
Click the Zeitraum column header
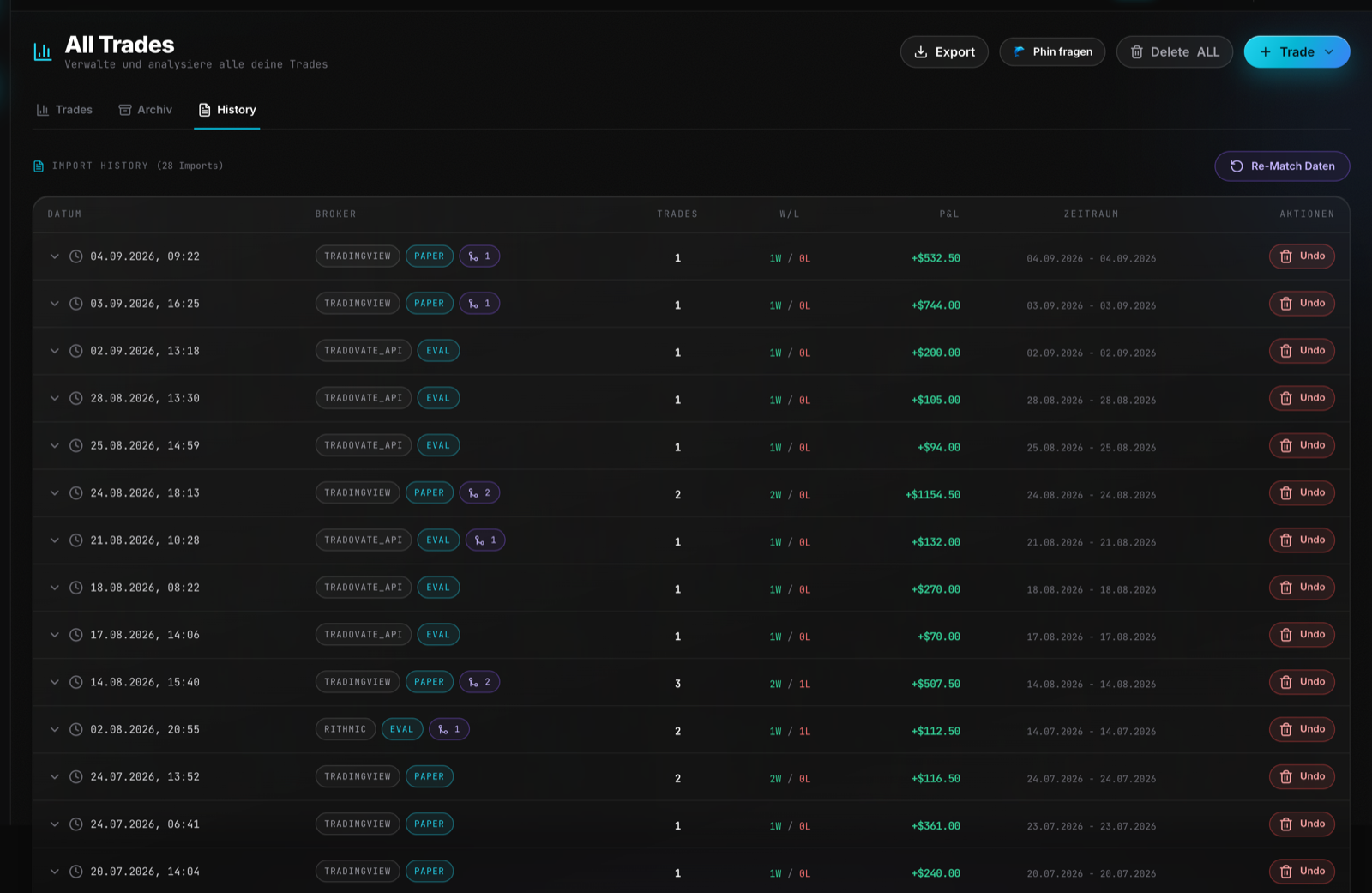1091,214
